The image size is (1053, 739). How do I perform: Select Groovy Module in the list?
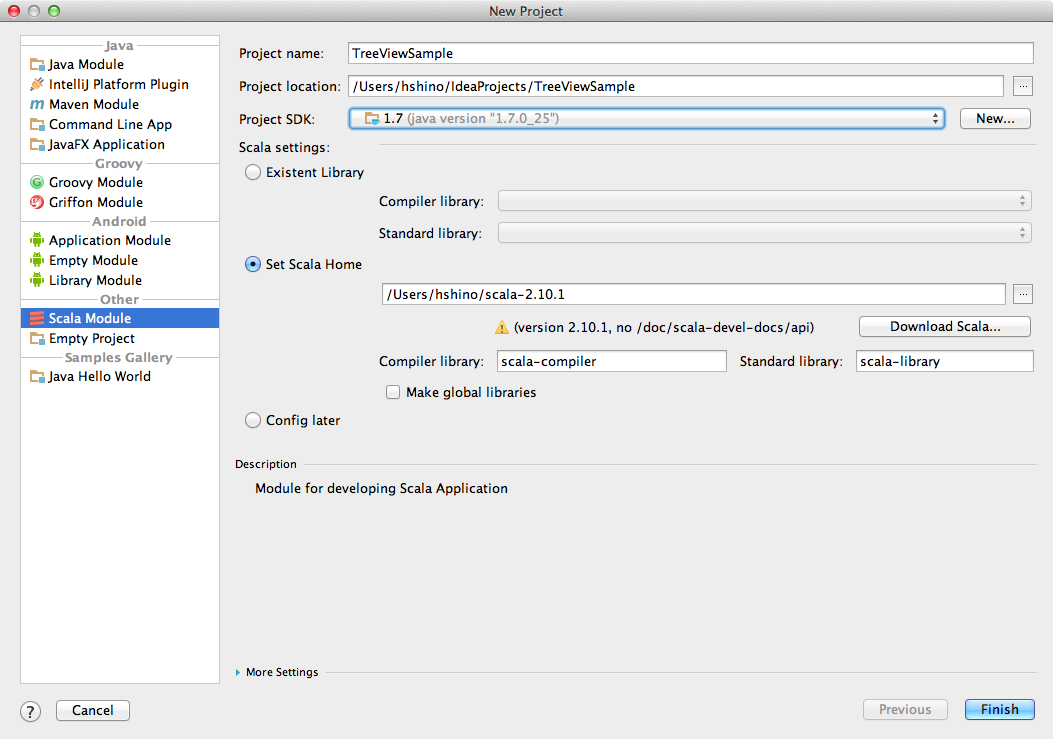click(120, 182)
